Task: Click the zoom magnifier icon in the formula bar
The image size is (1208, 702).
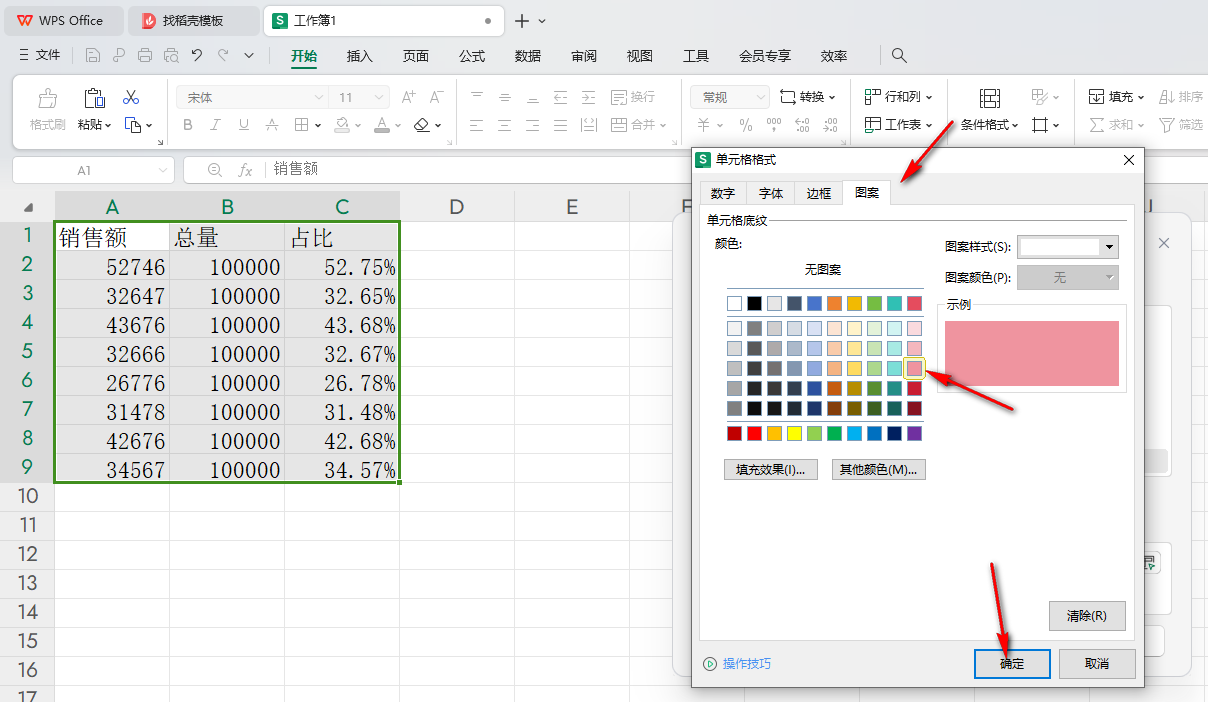Action: [214, 170]
